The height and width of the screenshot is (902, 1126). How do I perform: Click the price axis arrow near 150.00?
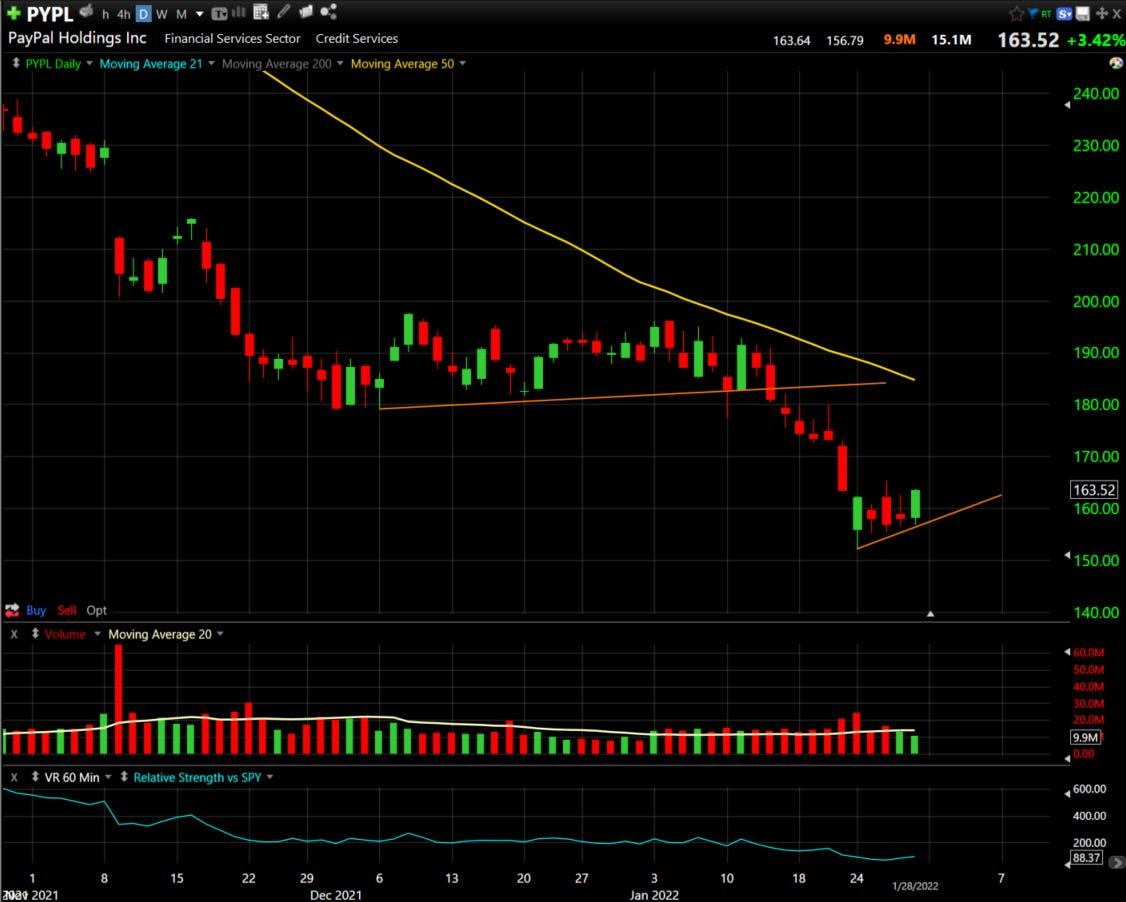point(1067,555)
